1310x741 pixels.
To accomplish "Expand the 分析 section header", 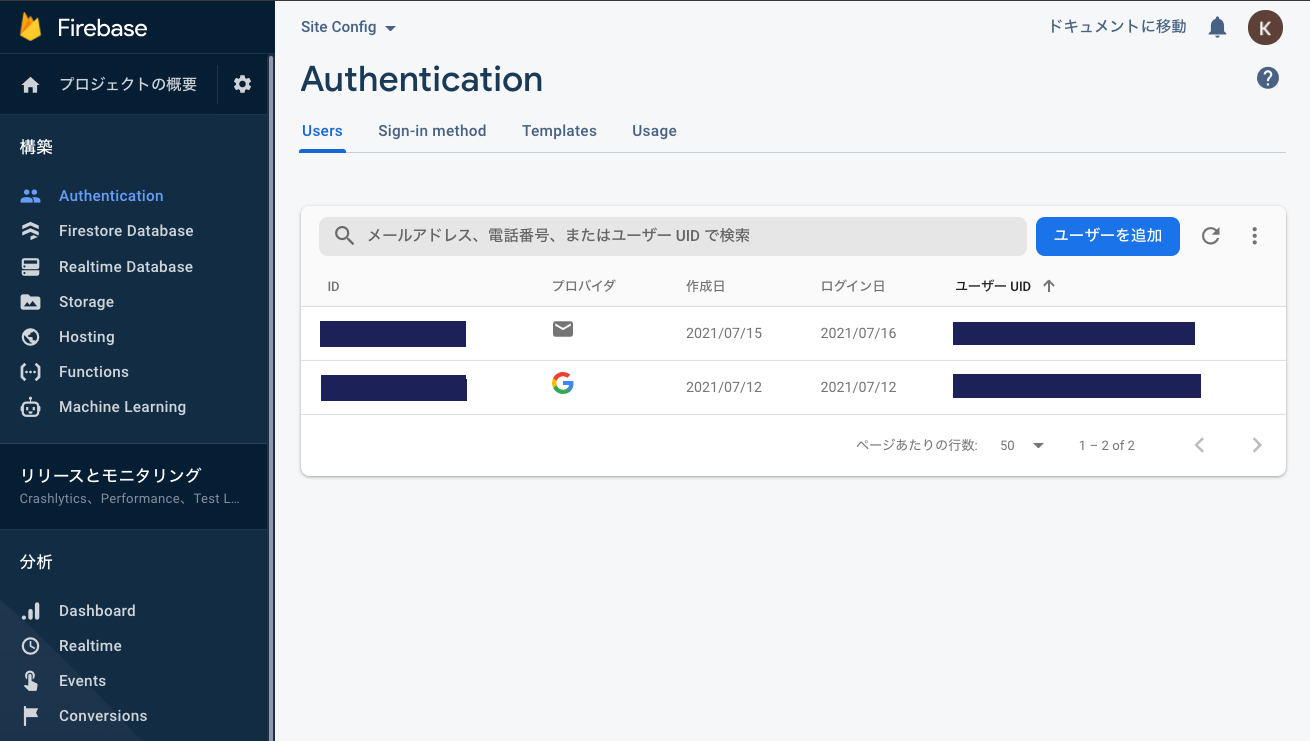I will (36, 562).
